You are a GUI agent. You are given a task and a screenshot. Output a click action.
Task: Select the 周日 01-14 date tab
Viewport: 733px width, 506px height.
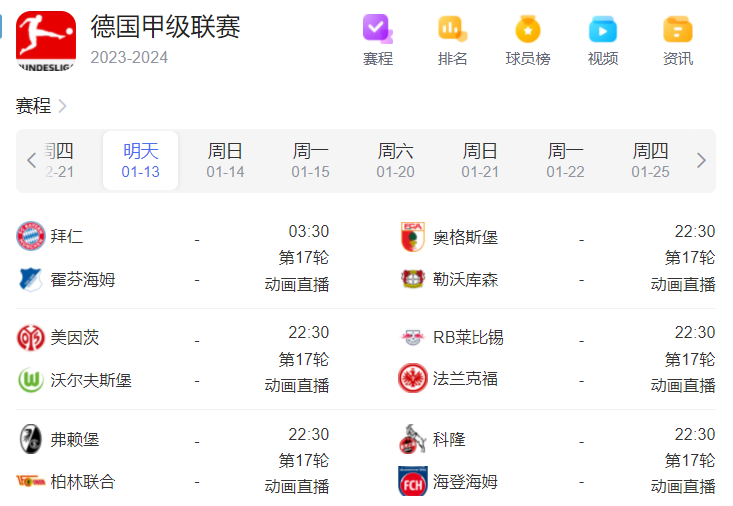pos(225,160)
